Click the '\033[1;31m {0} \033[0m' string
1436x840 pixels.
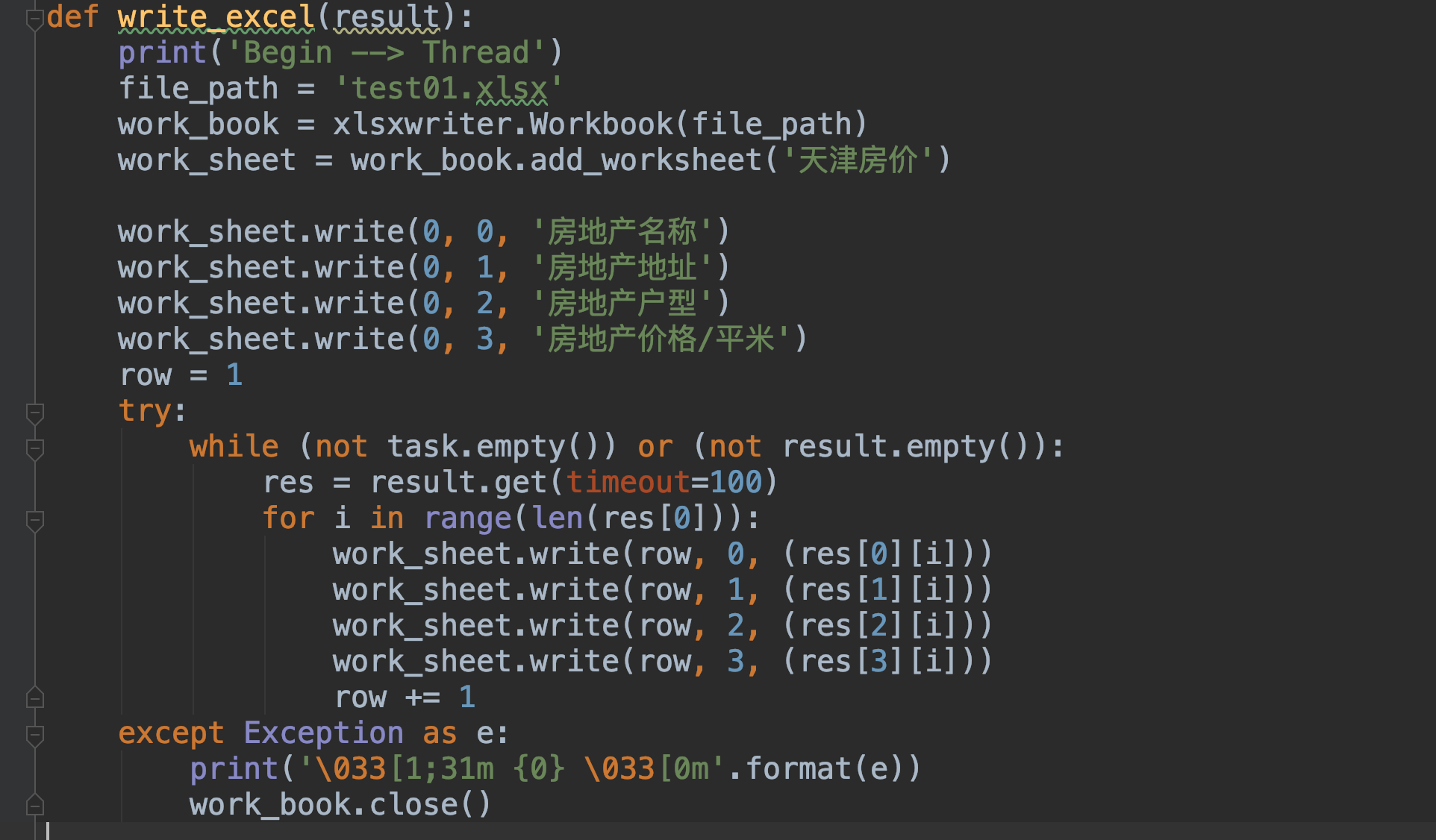click(x=512, y=769)
